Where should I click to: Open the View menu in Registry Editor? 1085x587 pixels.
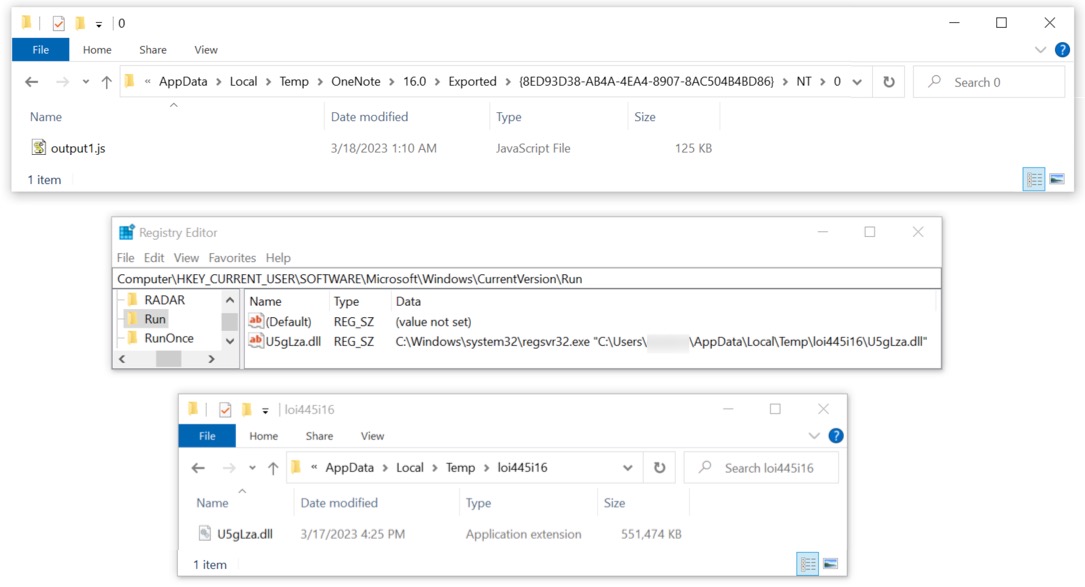coord(186,258)
